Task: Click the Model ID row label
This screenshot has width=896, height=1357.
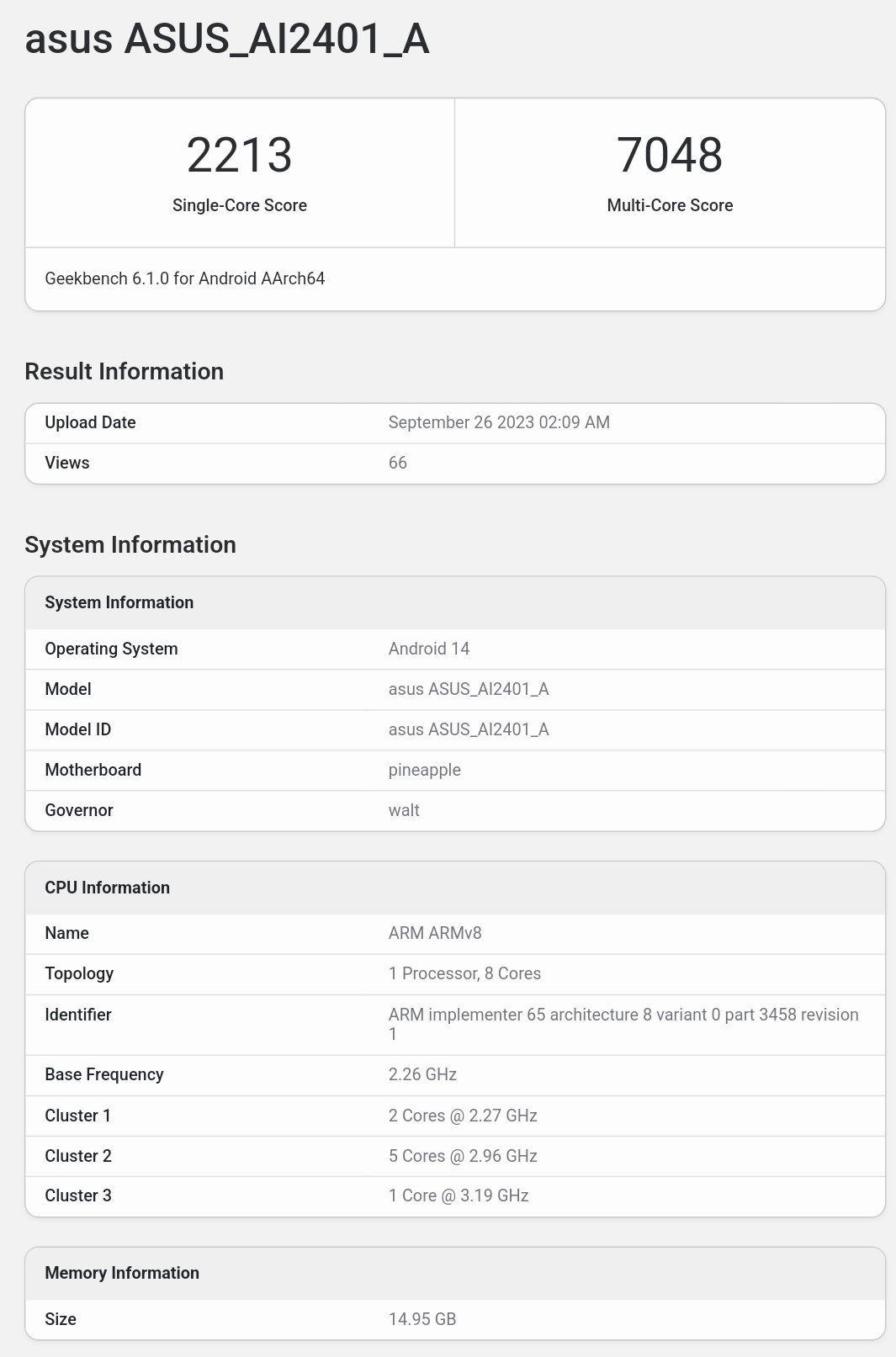Action: point(78,729)
